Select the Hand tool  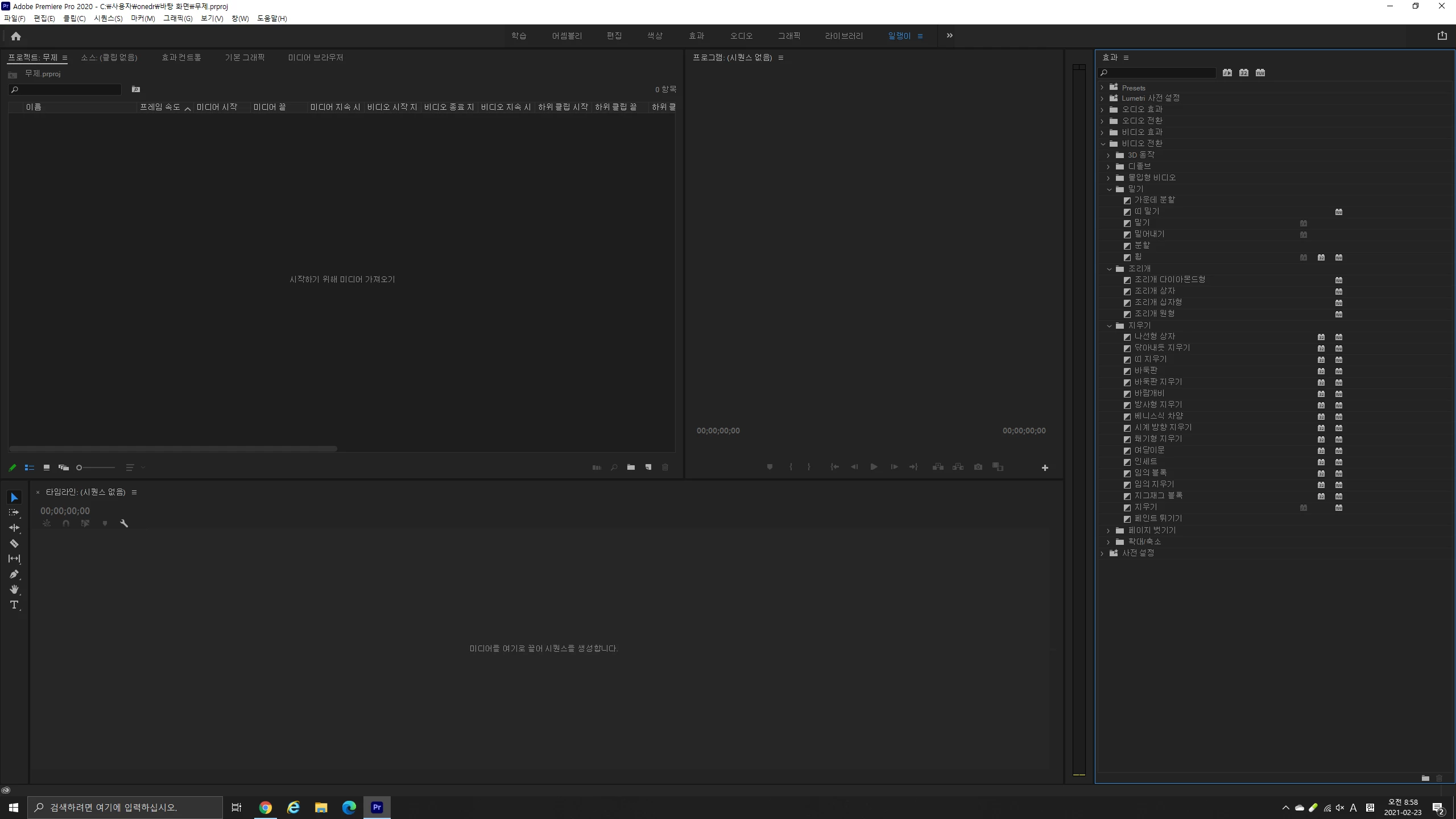14,589
